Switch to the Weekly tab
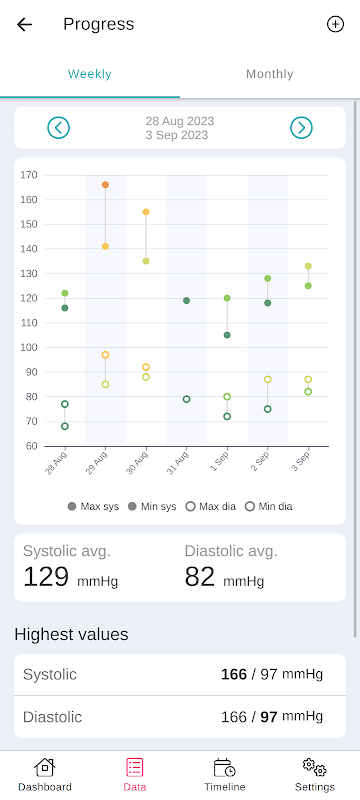360x800 pixels. [x=90, y=74]
